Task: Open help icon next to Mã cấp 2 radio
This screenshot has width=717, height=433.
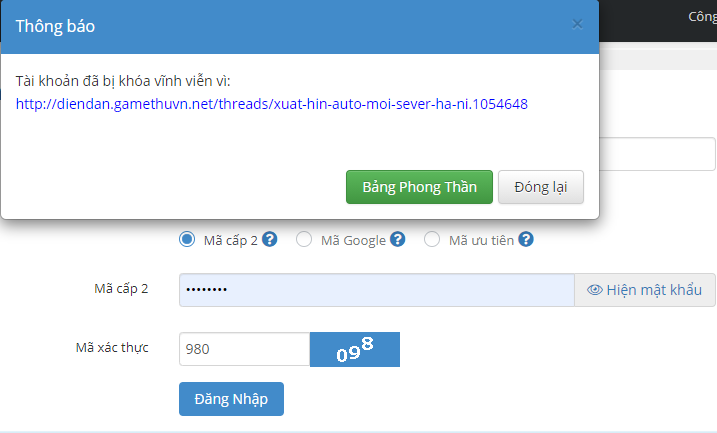Action: point(270,240)
